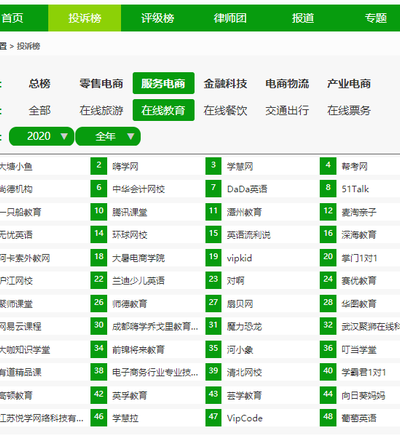Open rank 20 entry 掌门1对1

point(359,258)
